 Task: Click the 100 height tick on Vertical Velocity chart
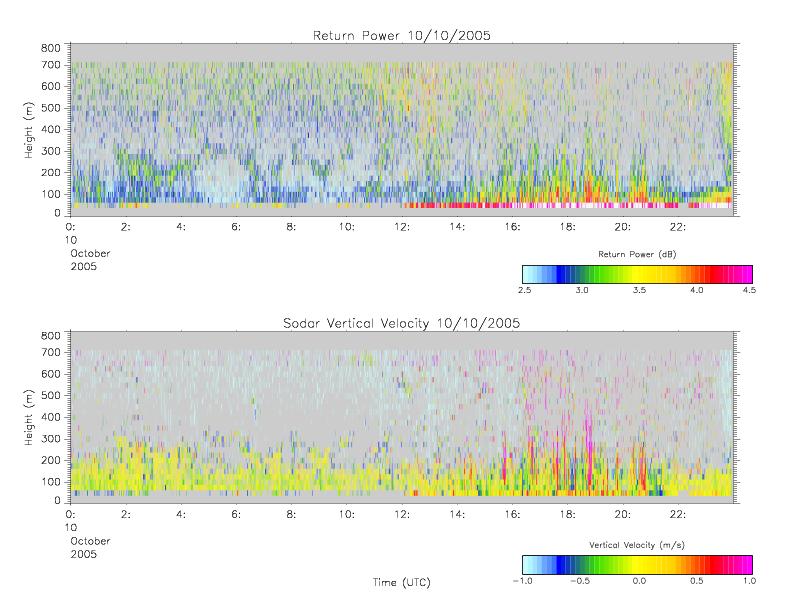[x=50, y=482]
